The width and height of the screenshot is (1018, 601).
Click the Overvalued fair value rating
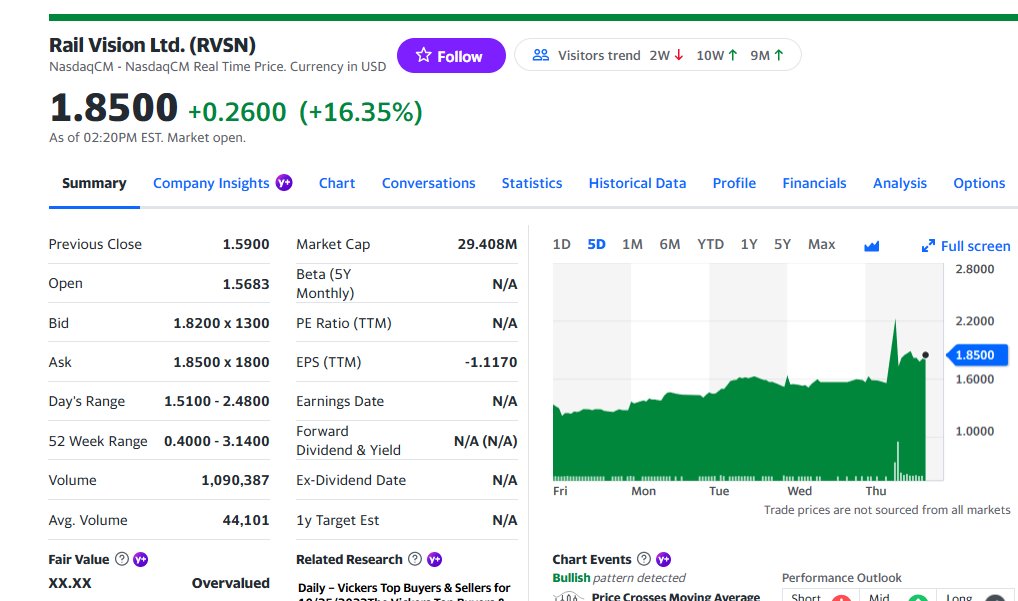(x=230, y=583)
